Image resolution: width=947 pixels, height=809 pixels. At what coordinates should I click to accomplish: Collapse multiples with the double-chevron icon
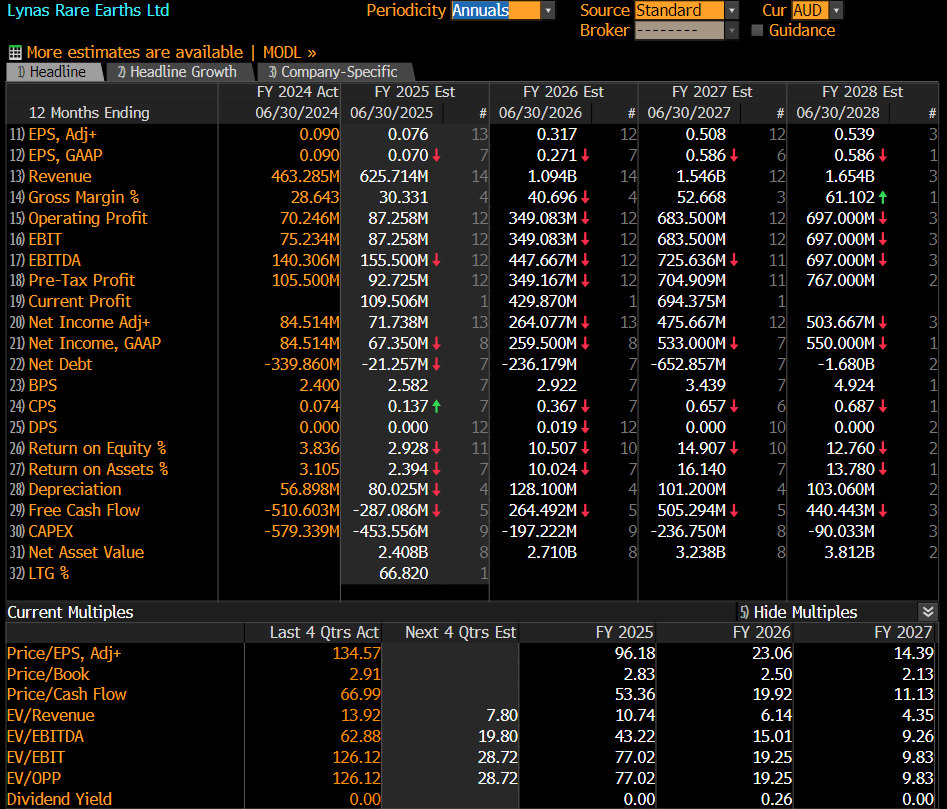[x=928, y=612]
